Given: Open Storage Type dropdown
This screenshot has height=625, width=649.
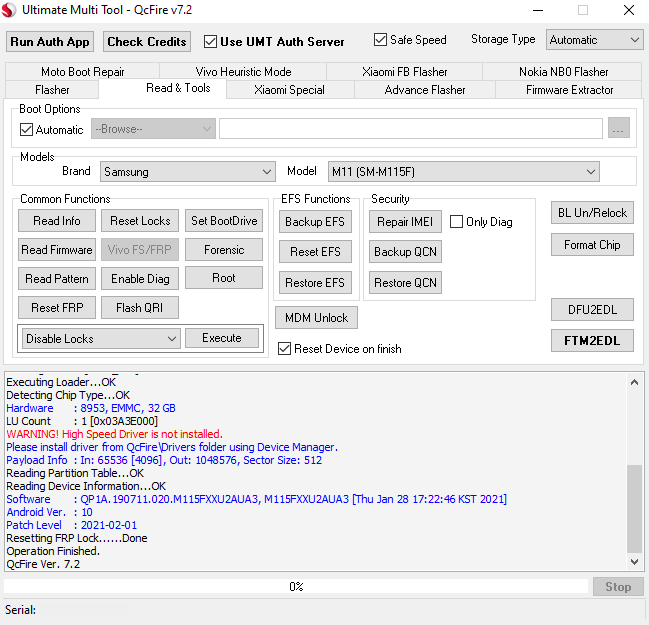Looking at the screenshot, I should (x=594, y=40).
